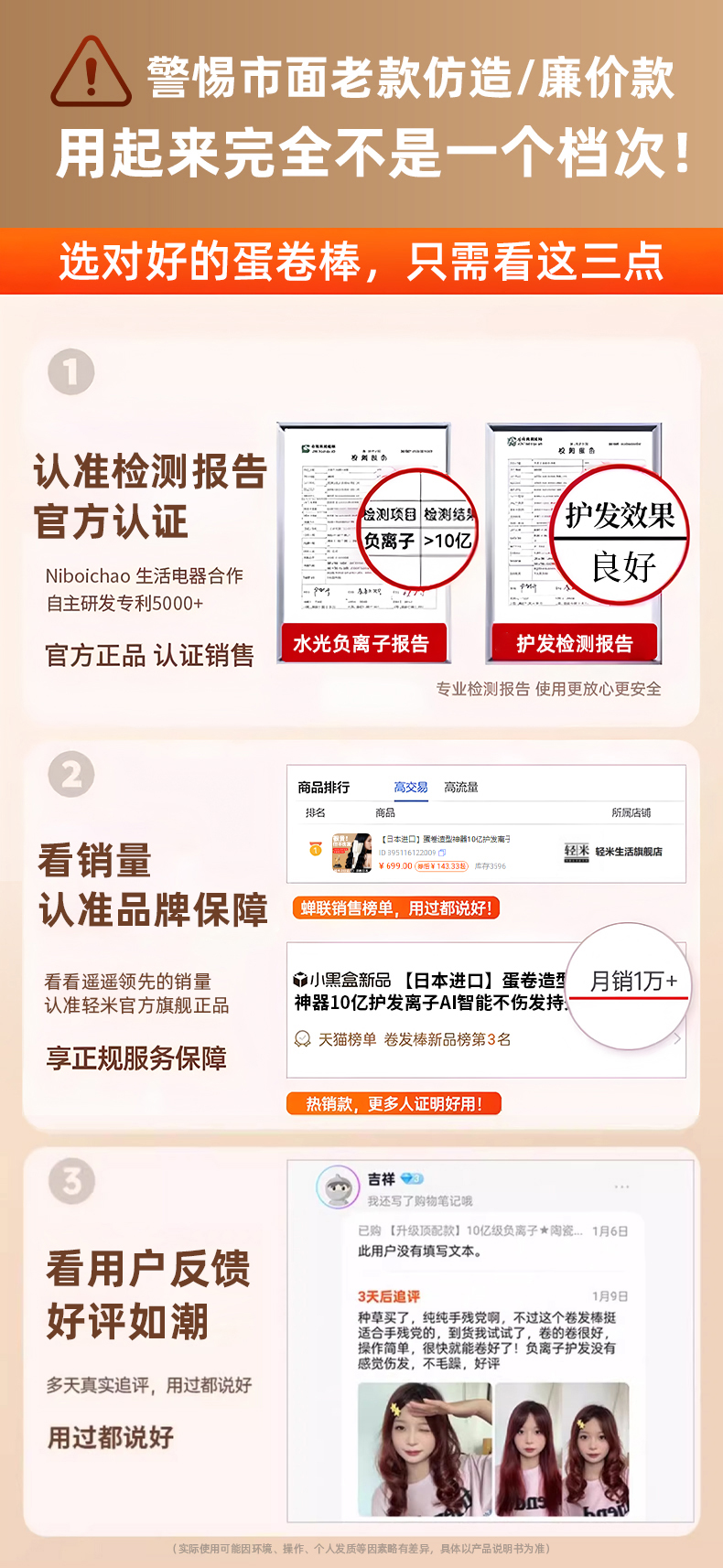Switch to the 高交易 tab

pyautogui.click(x=411, y=787)
